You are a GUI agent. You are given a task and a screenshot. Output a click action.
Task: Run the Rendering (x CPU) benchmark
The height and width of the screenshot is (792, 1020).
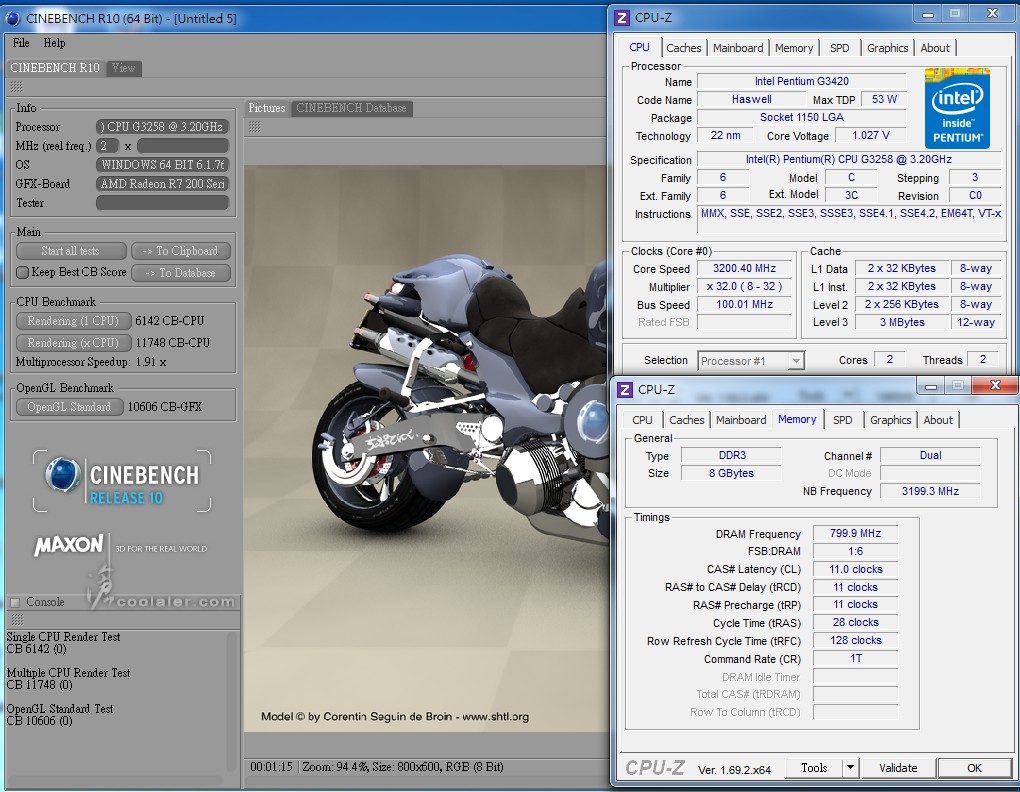73,343
